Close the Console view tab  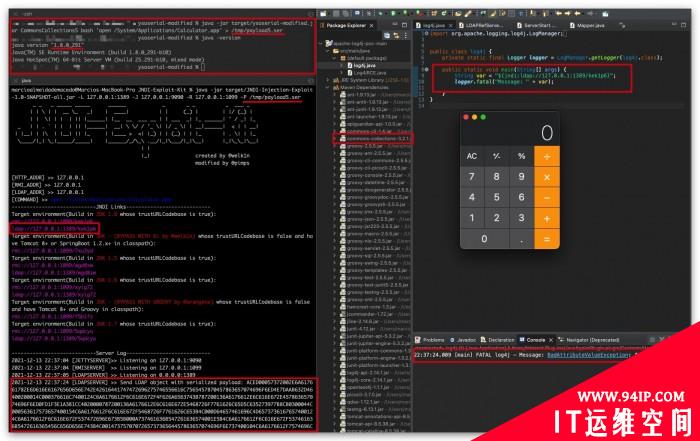click(x=551, y=340)
